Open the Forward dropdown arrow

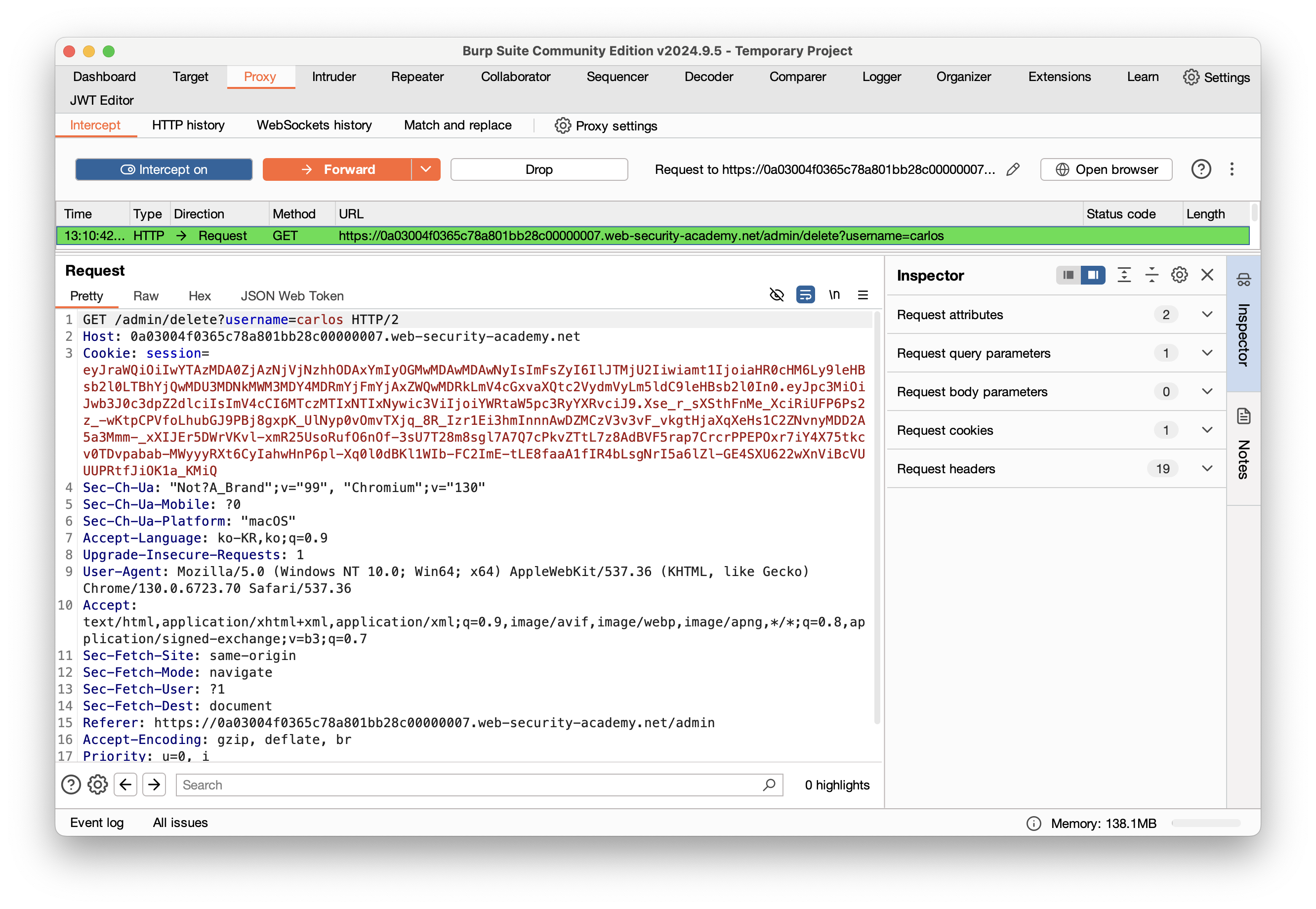426,170
